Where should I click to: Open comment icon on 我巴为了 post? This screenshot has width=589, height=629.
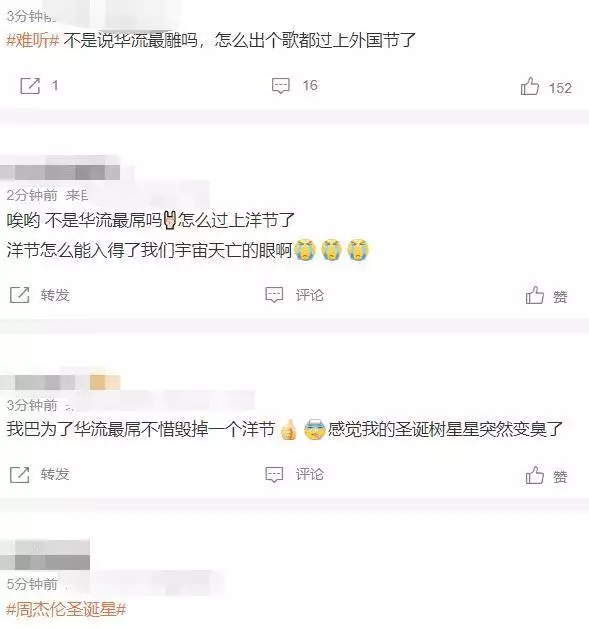[x=274, y=475]
